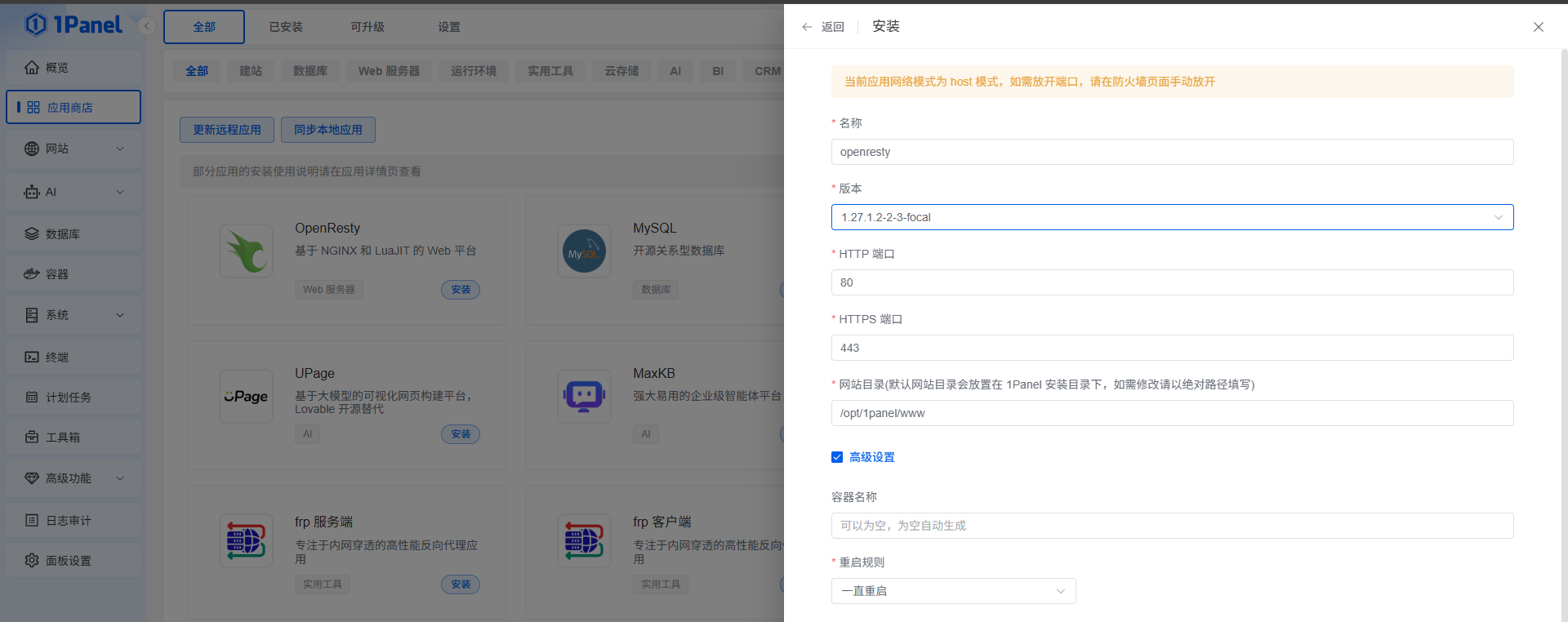This screenshot has width=1568, height=622.
Task: Open the 网站 sidebar section
Action: [x=73, y=149]
